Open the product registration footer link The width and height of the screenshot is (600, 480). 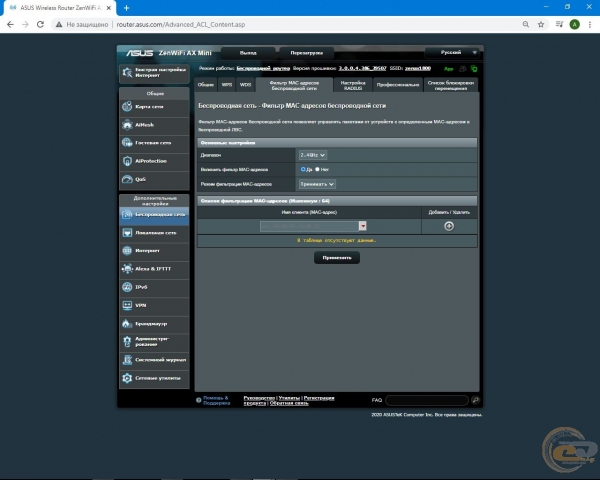[289, 400]
